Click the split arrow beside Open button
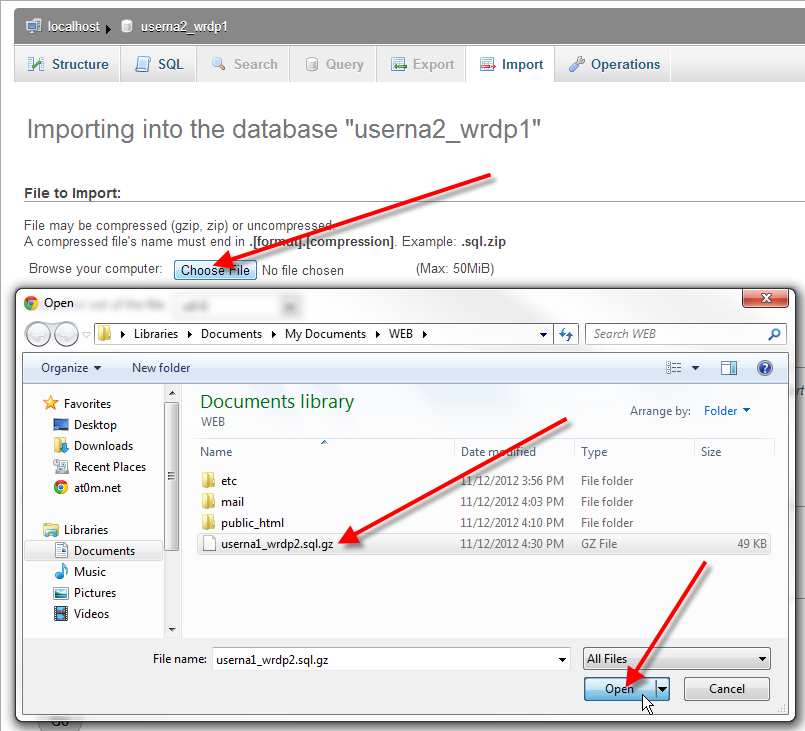 tap(663, 689)
